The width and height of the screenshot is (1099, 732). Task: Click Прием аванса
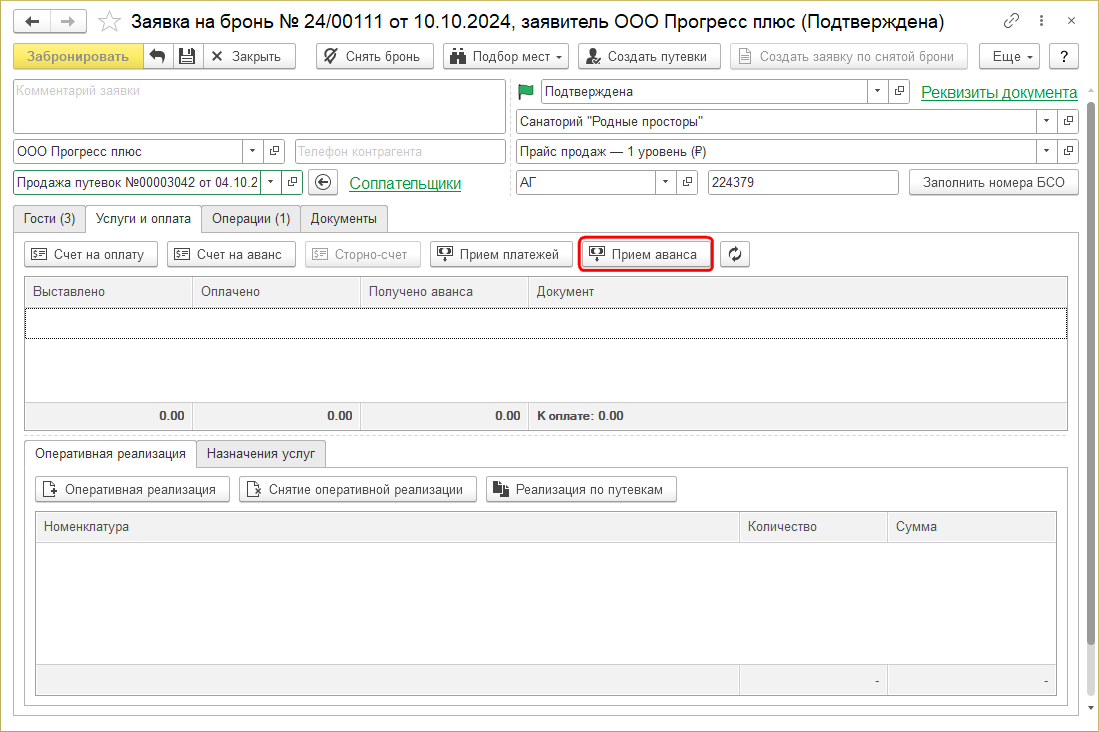coord(646,254)
